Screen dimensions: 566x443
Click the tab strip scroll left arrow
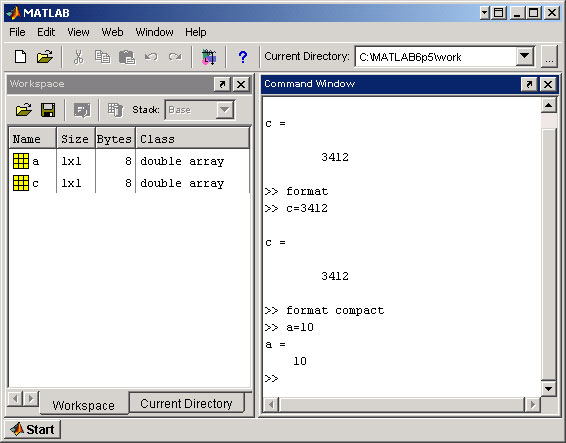[x=15, y=399]
